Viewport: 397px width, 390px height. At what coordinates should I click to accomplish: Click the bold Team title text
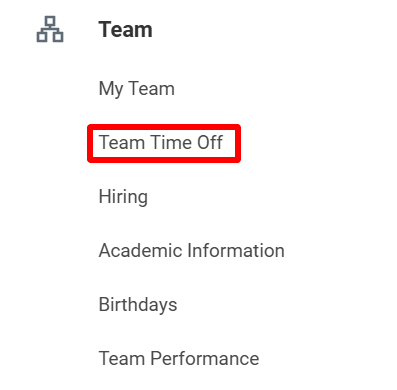click(125, 29)
